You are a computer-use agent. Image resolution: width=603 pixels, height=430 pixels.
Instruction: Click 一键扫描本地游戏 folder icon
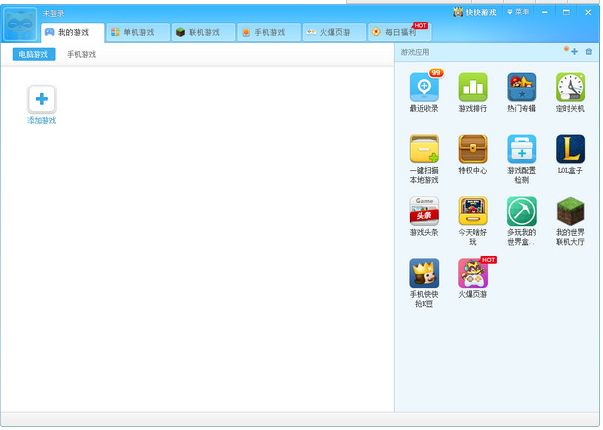pyautogui.click(x=424, y=150)
